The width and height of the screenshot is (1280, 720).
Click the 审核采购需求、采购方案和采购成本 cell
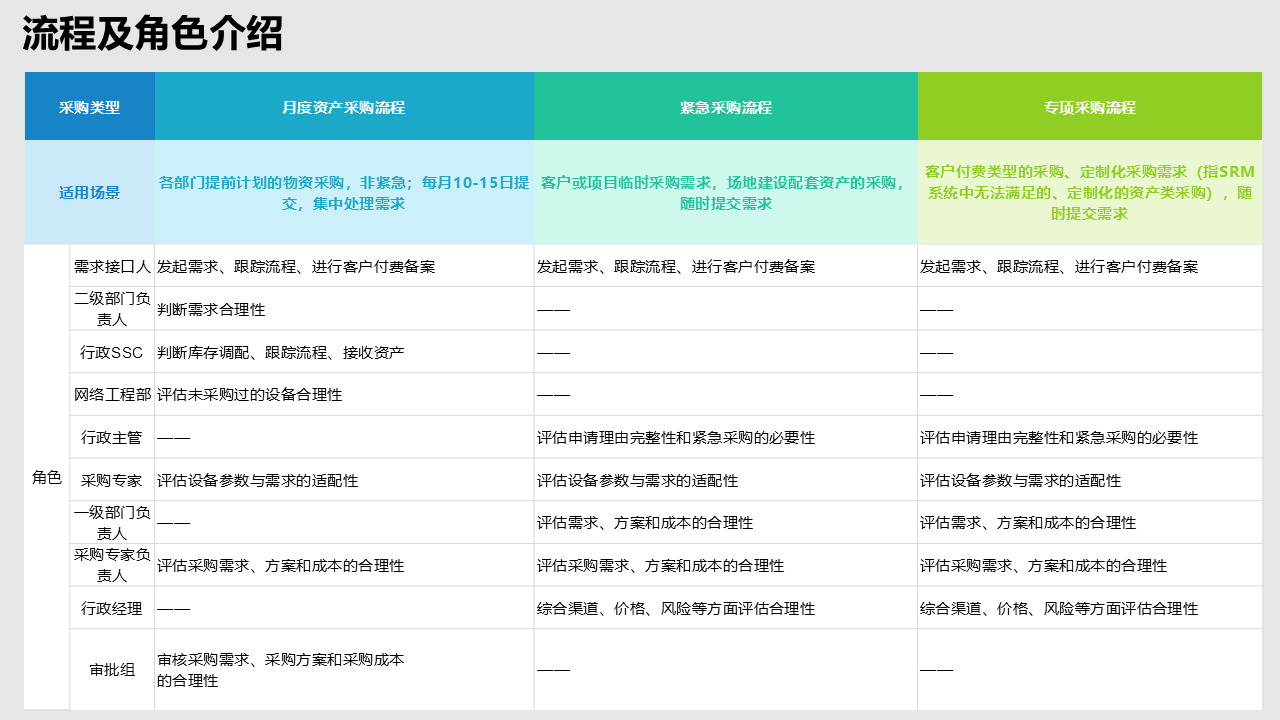pos(281,670)
